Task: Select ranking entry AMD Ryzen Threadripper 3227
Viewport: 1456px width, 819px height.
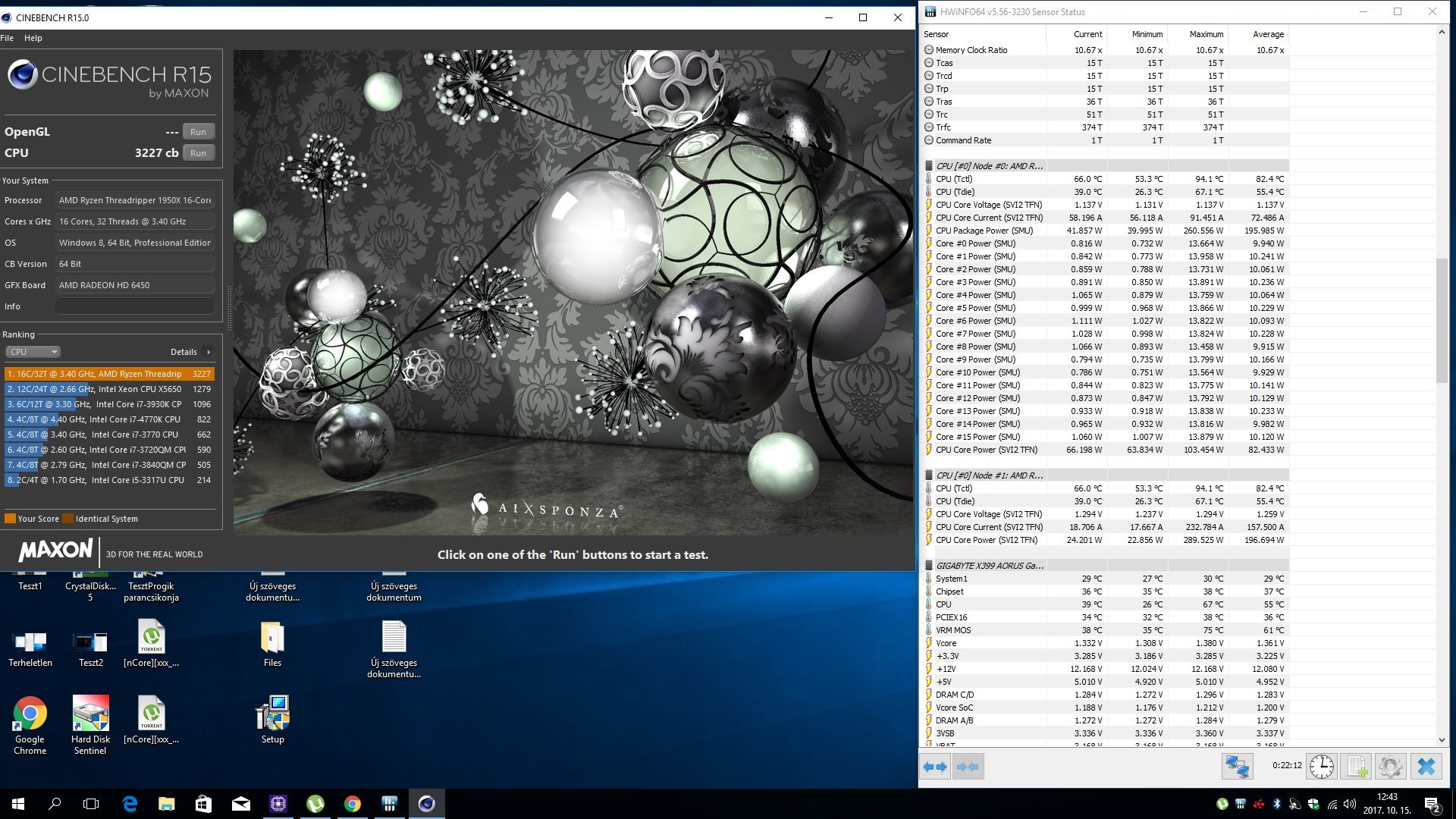Action: (x=109, y=374)
